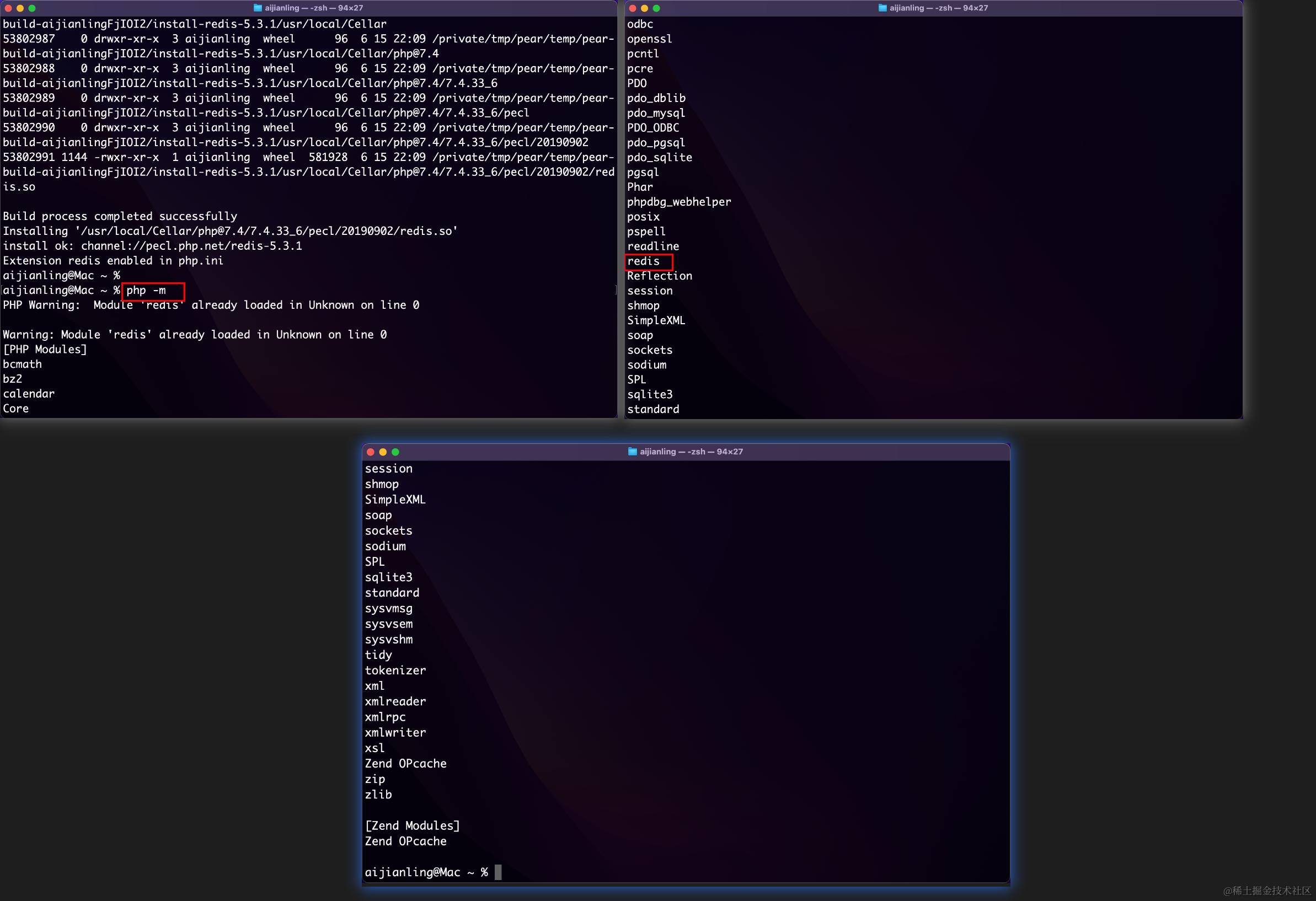Click the '[Zend Modules]' heading in the bottom terminal

(412, 825)
